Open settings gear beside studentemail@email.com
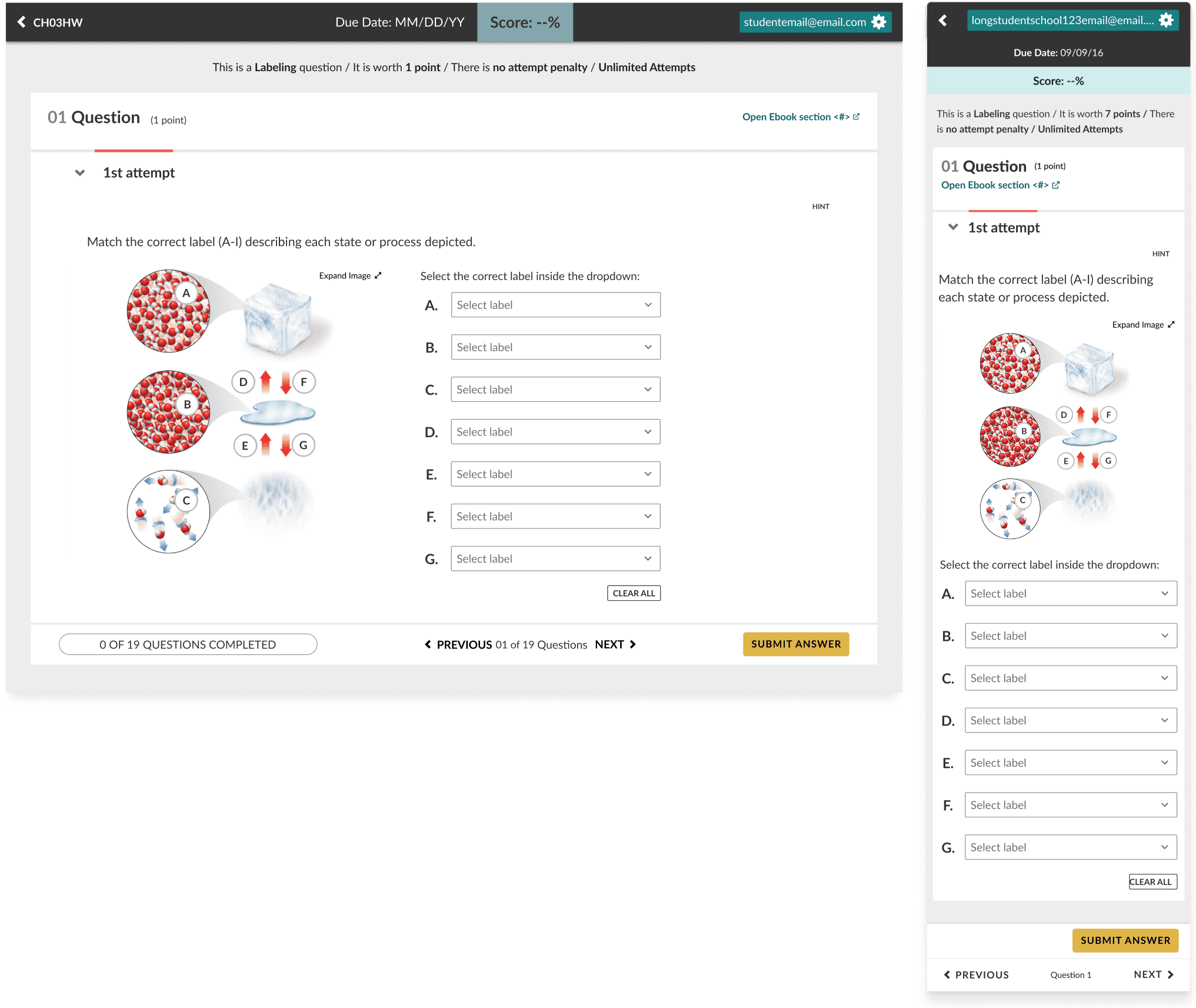 879,22
